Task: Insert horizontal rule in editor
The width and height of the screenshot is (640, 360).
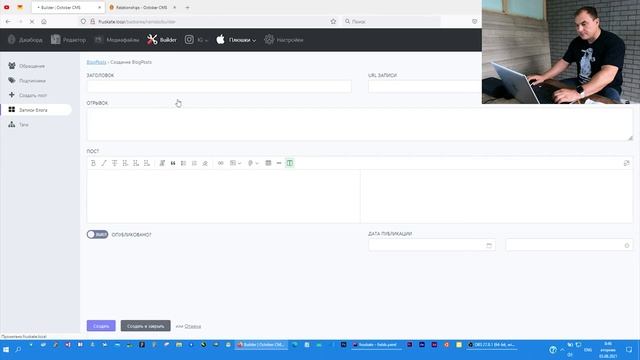Action: click(279, 163)
